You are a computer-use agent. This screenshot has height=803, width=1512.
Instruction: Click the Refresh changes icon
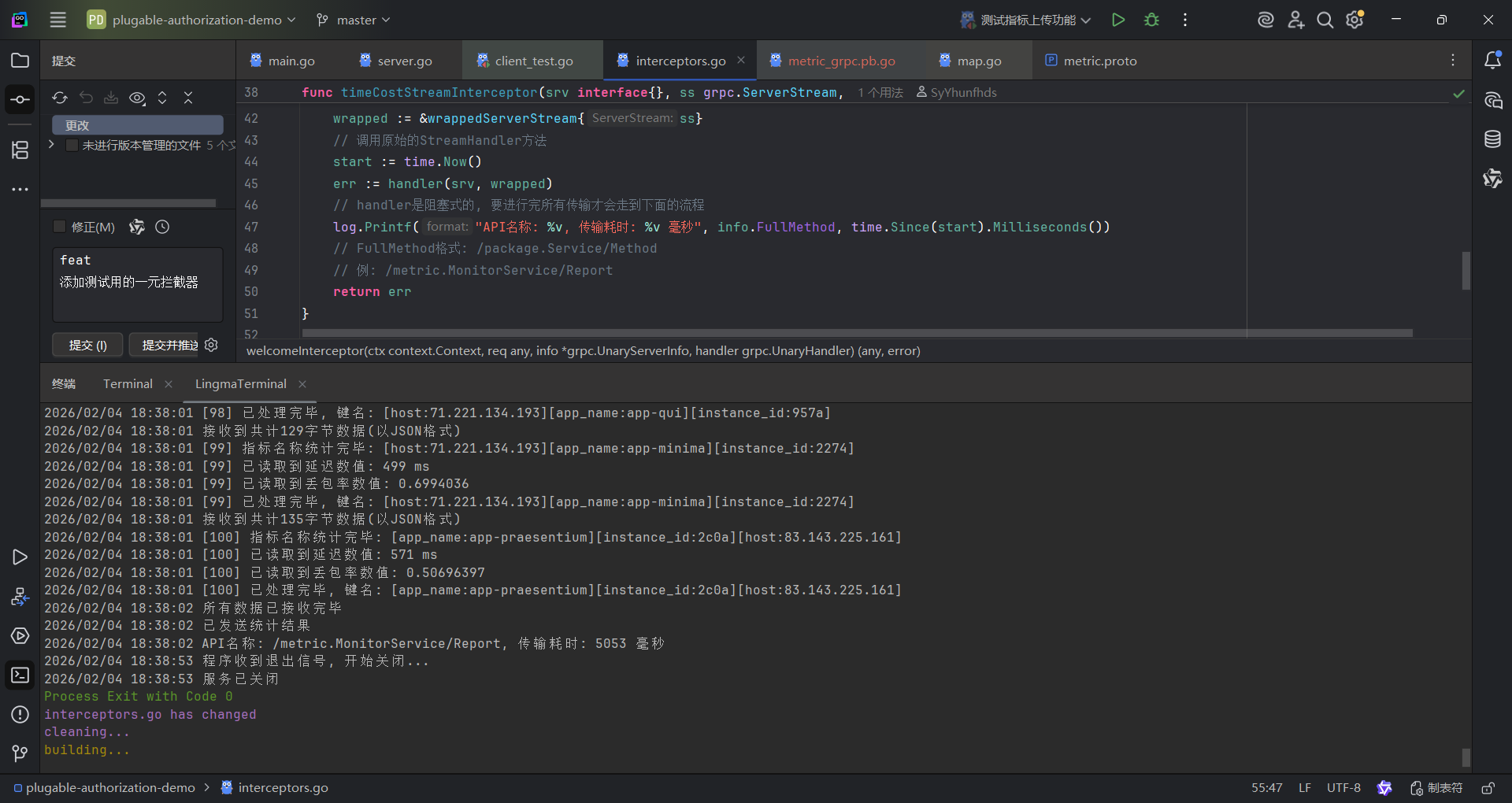tap(60, 98)
